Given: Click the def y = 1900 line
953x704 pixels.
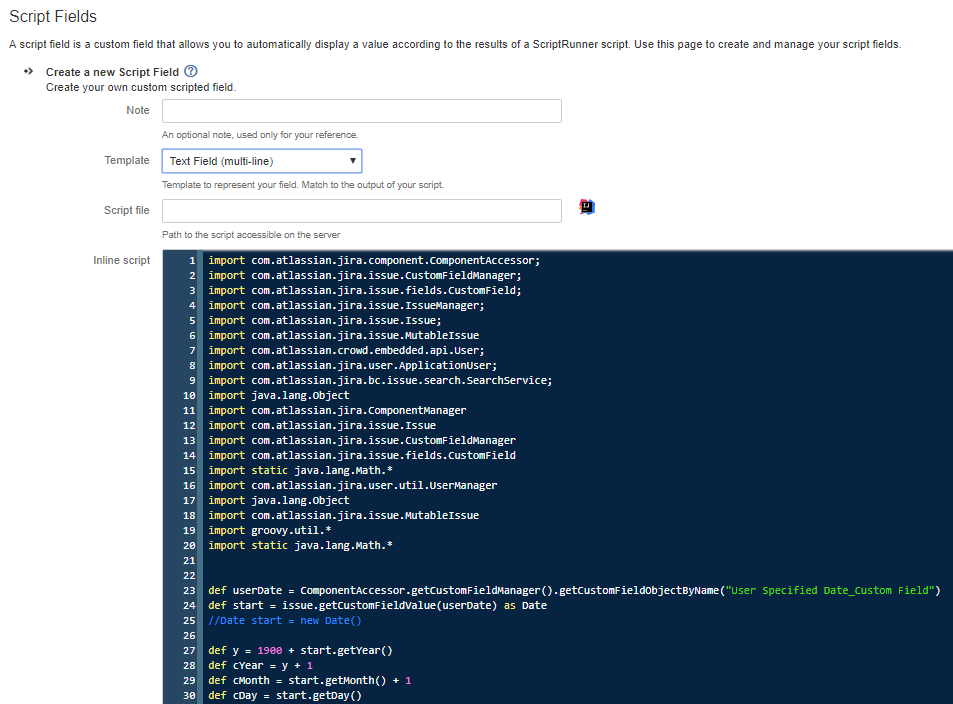Looking at the screenshot, I should [x=300, y=651].
